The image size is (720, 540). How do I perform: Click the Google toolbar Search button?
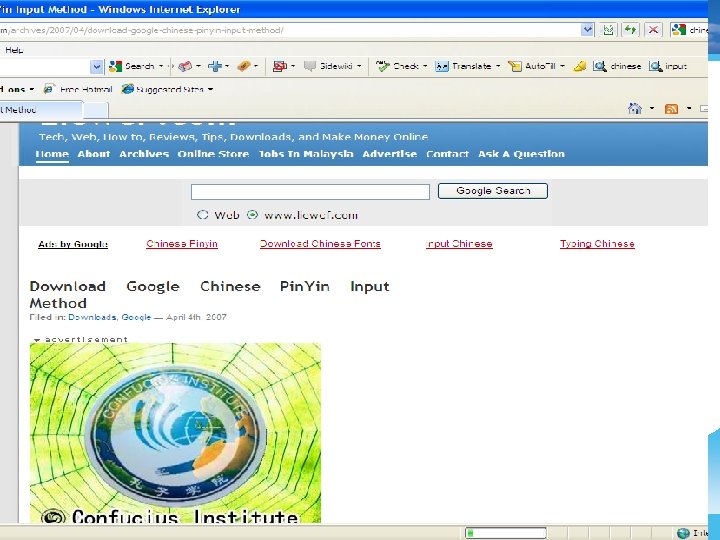click(131, 67)
